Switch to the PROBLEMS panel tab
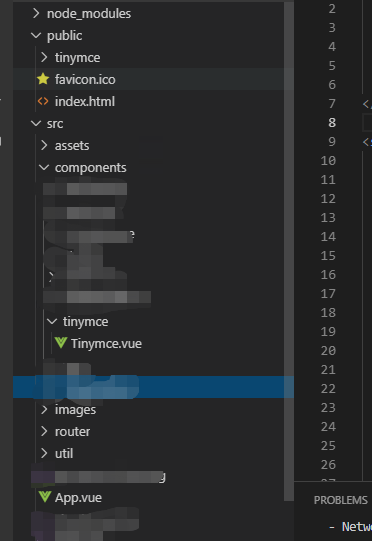Image resolution: width=372 pixels, height=541 pixels. 341,500
